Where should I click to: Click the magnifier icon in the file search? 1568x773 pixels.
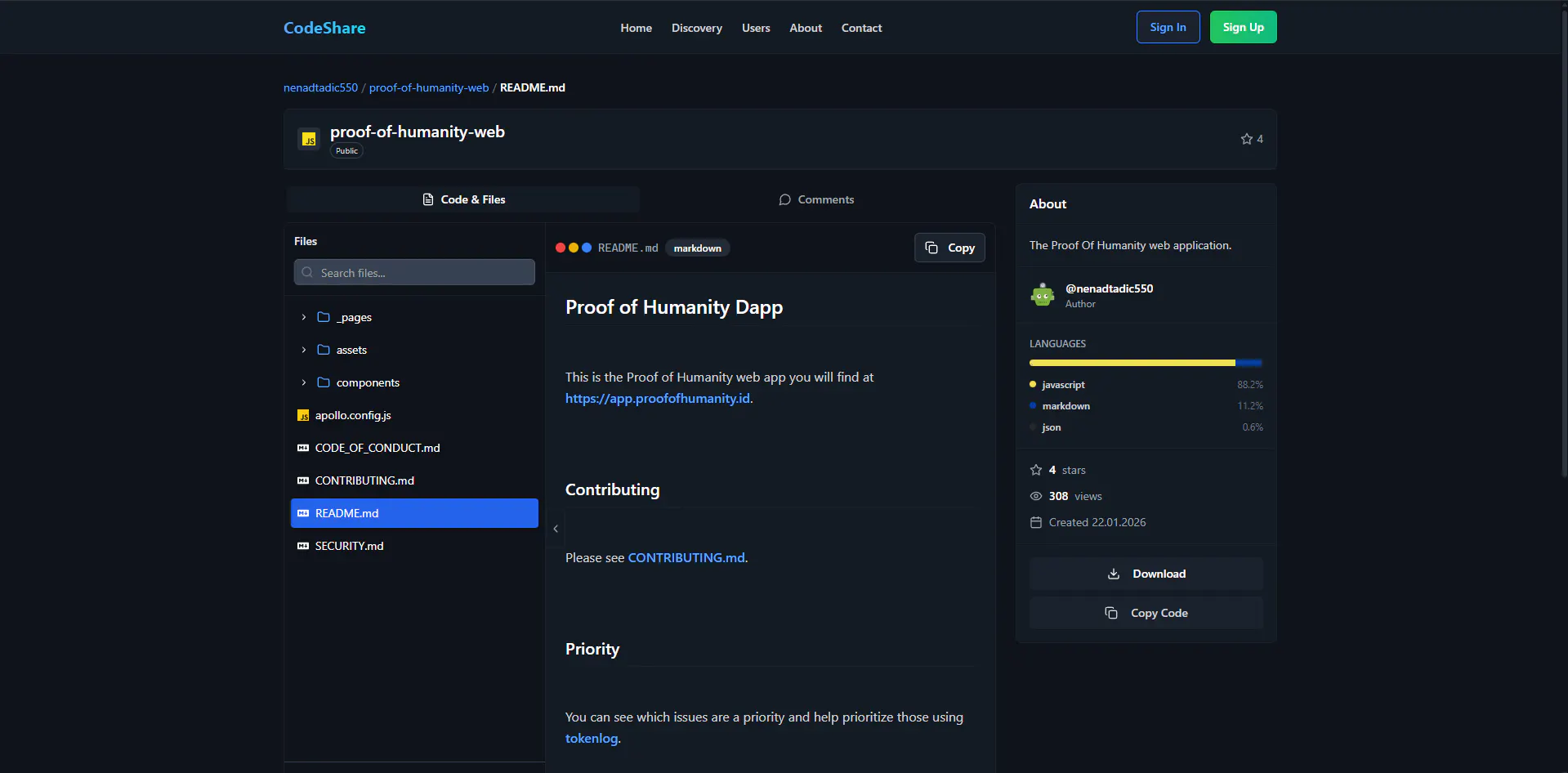pyautogui.click(x=307, y=272)
